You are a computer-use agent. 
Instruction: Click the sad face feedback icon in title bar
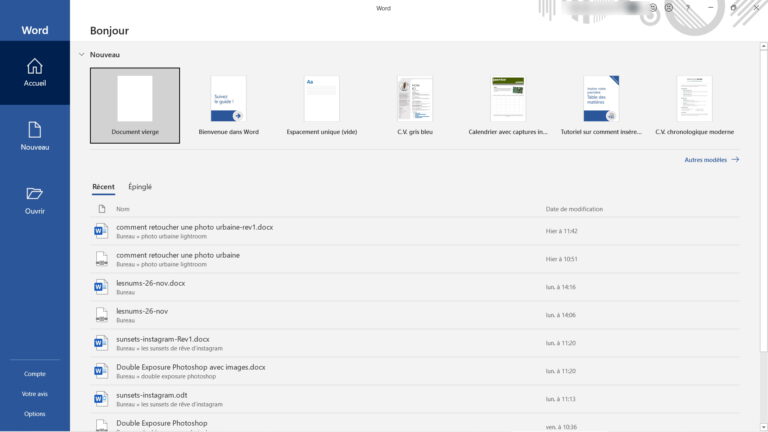click(669, 8)
